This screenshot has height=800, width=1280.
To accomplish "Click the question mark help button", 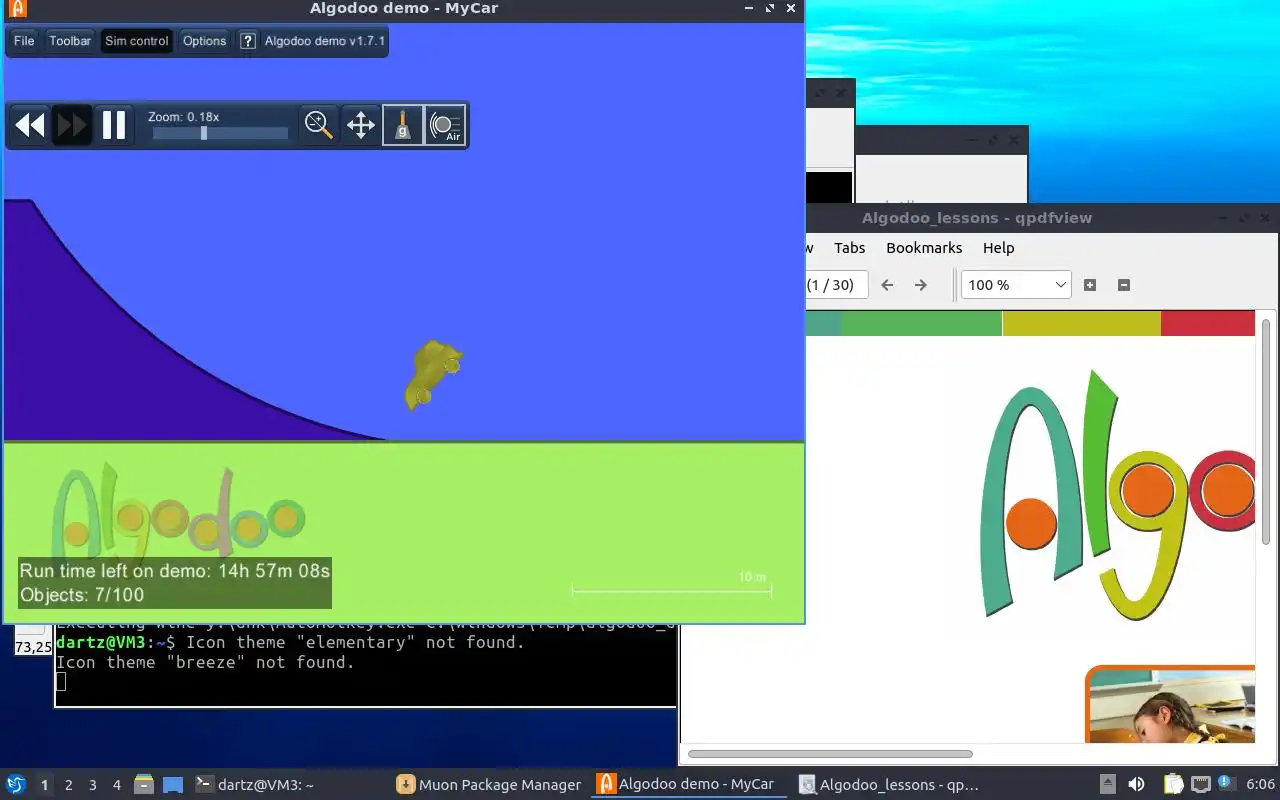I will 248,41.
